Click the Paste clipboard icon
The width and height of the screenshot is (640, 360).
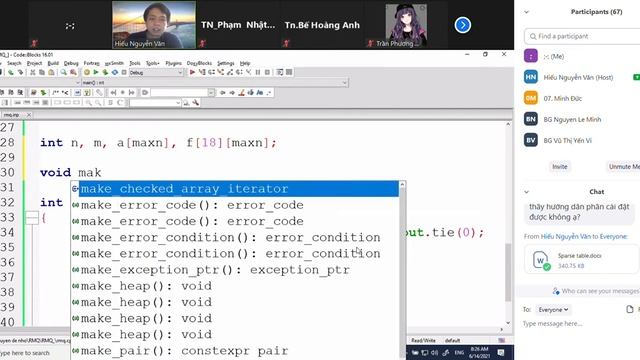click(x=51, y=72)
